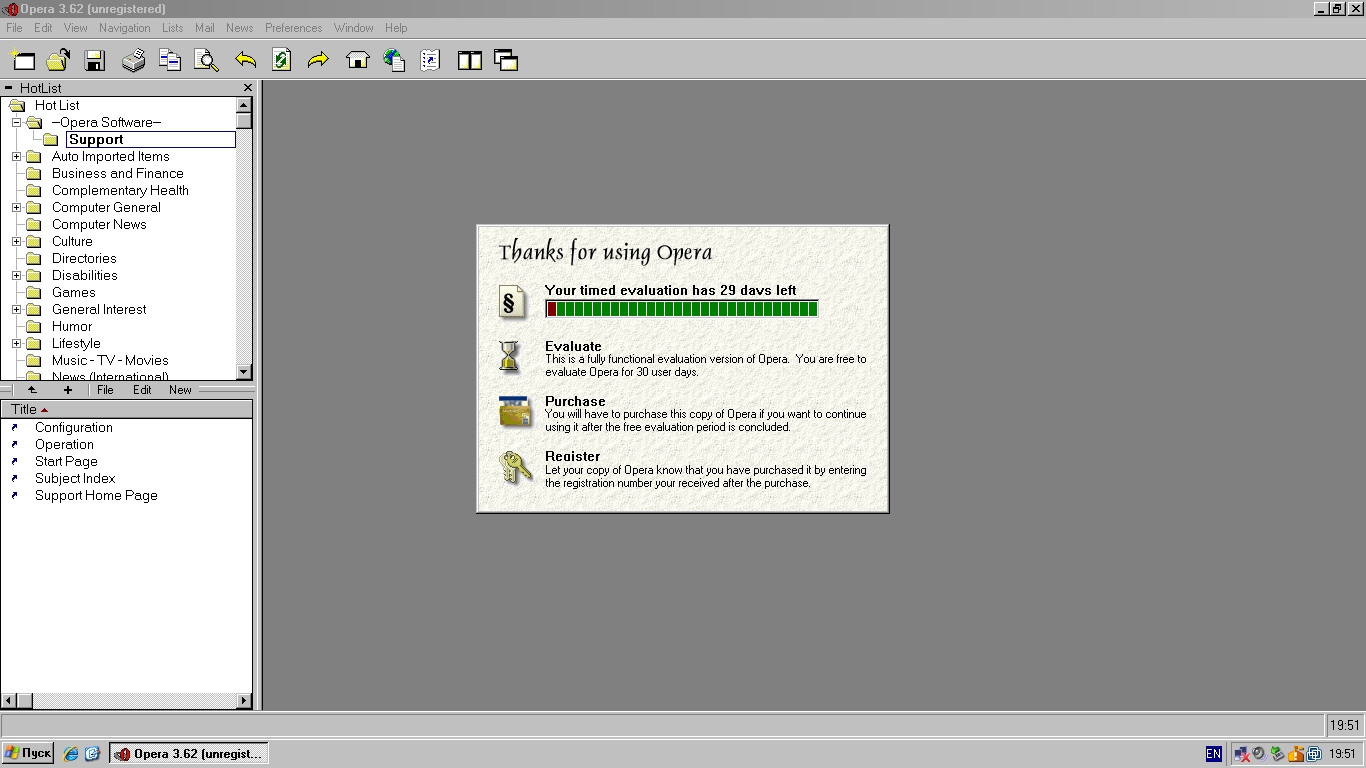Collapse the Opera Software folder

tap(16, 123)
